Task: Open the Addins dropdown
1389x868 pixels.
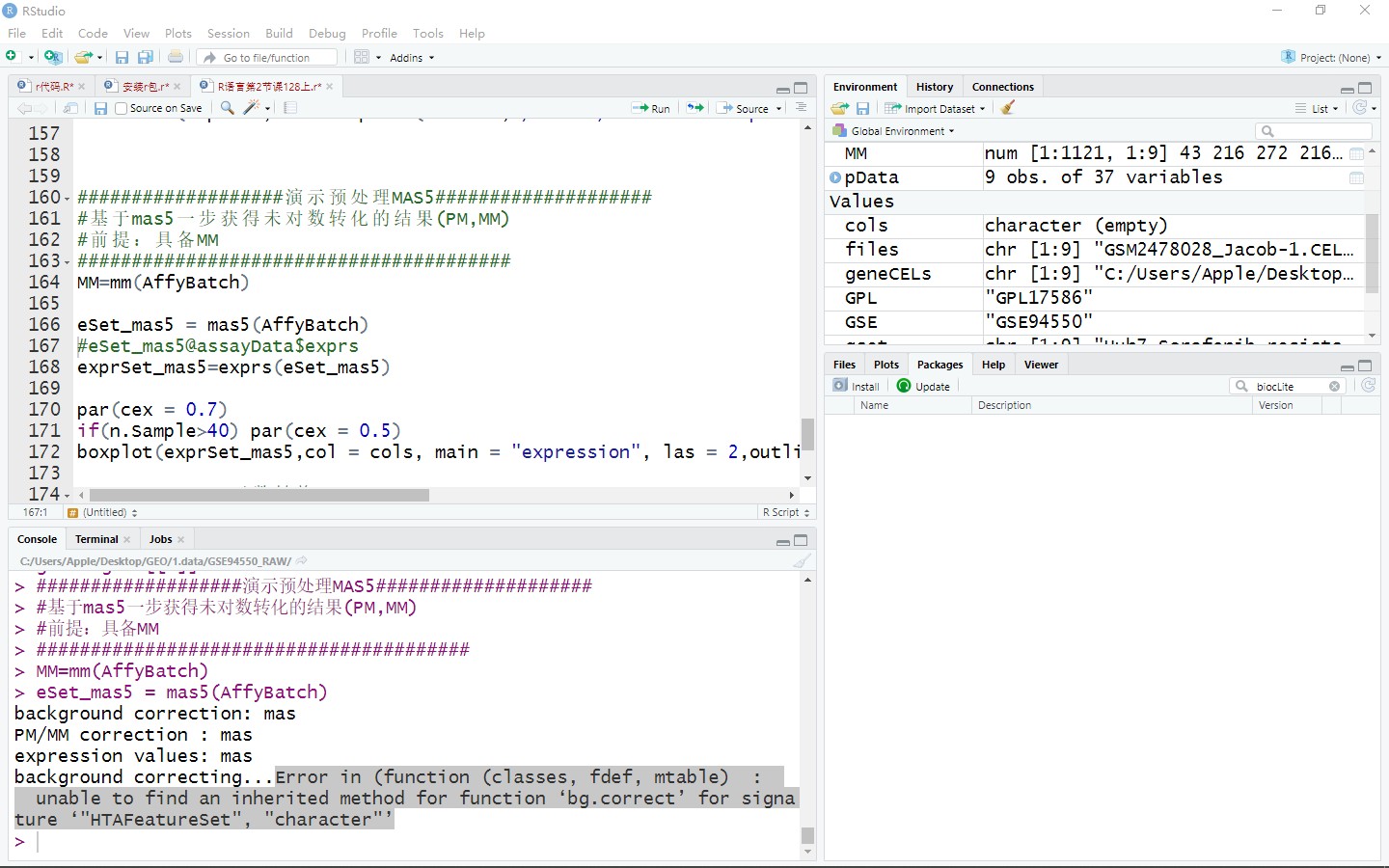Action: pos(412,58)
